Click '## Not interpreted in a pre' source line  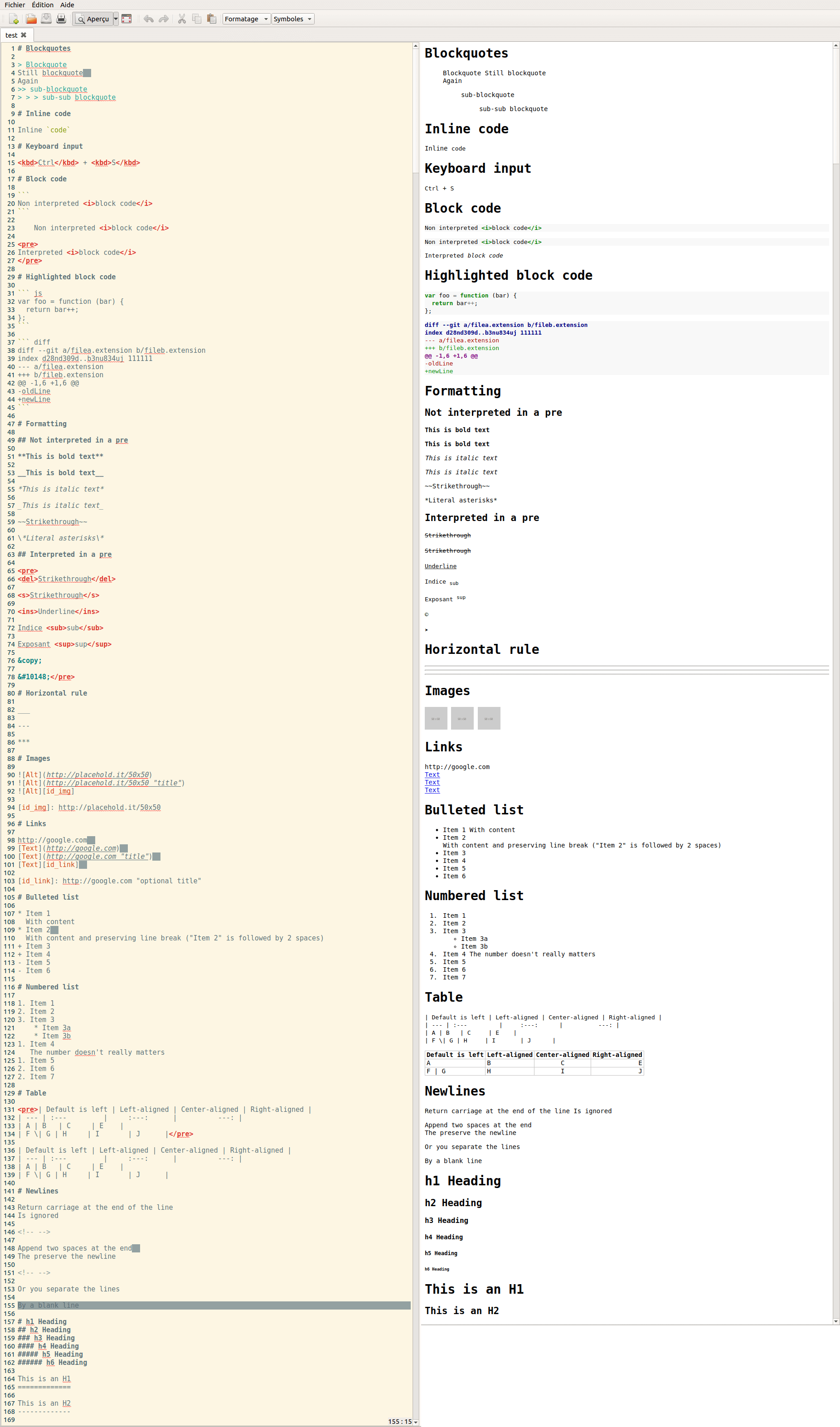(73, 440)
